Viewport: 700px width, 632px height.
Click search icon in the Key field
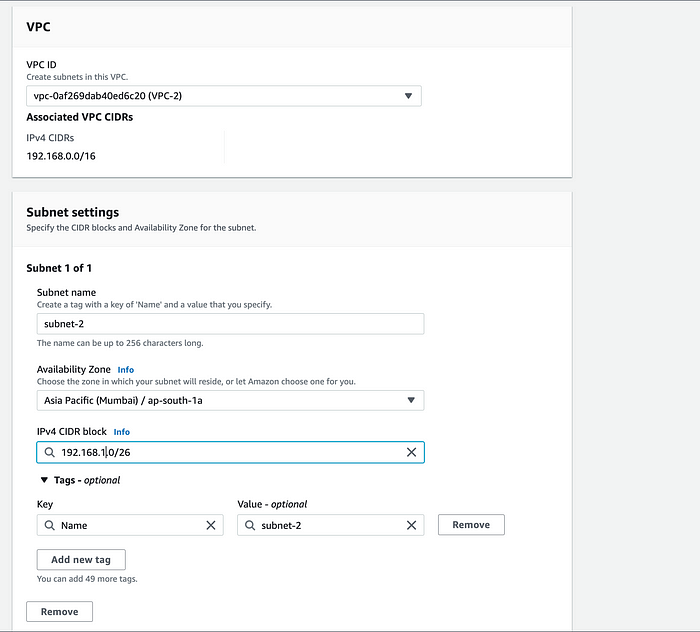click(x=50, y=525)
